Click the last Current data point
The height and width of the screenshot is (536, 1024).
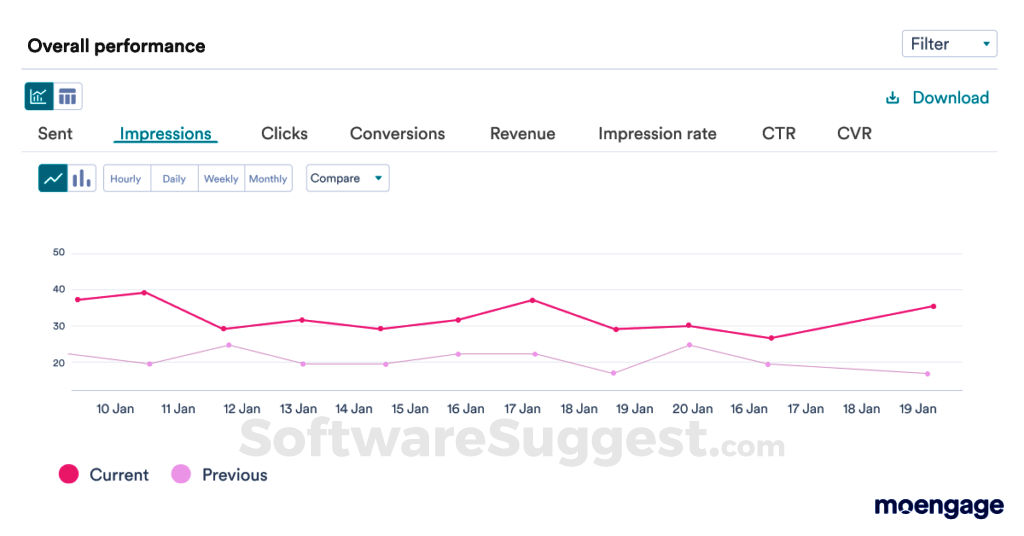(933, 306)
